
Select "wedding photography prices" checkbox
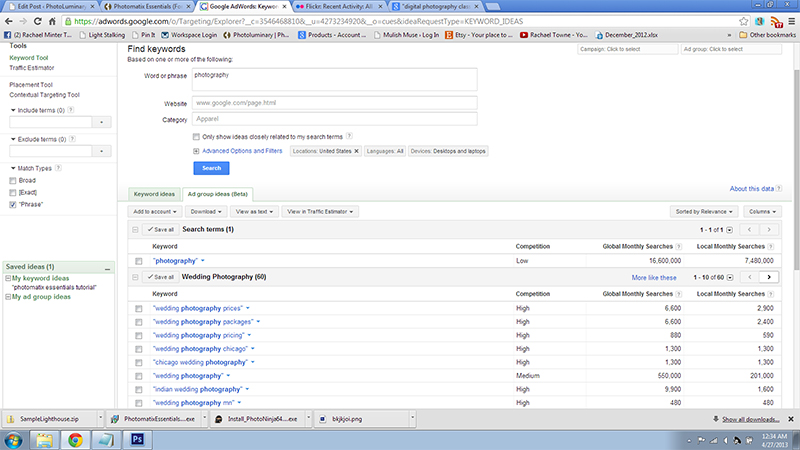(139, 309)
